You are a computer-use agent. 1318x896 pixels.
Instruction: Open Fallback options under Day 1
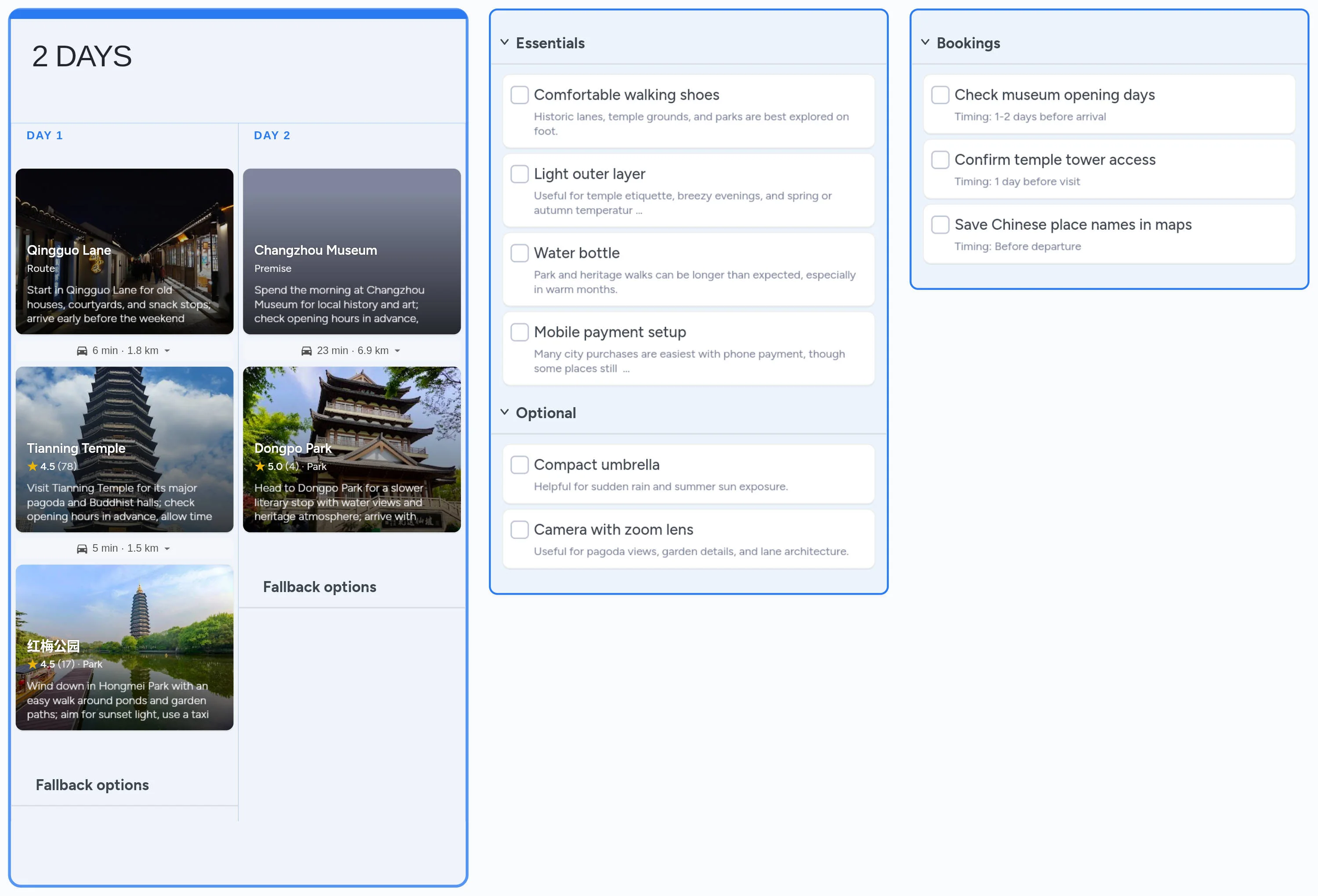(92, 784)
